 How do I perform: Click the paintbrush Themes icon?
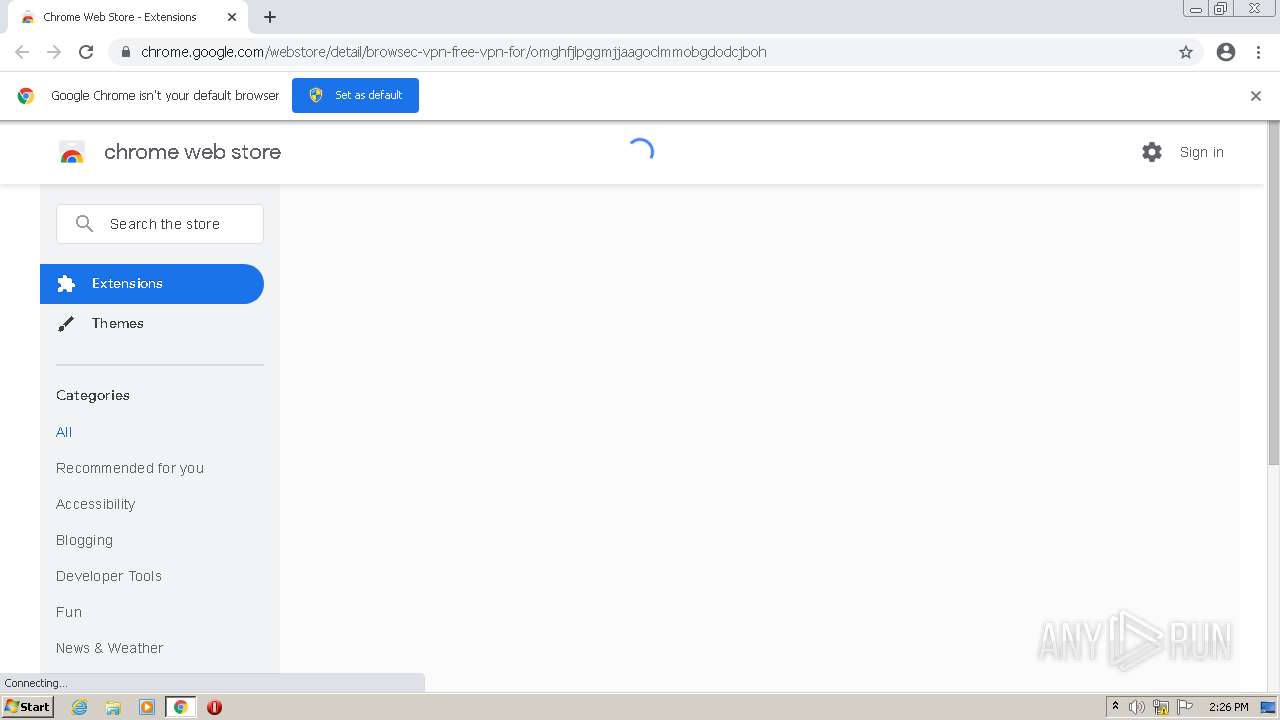click(x=66, y=323)
